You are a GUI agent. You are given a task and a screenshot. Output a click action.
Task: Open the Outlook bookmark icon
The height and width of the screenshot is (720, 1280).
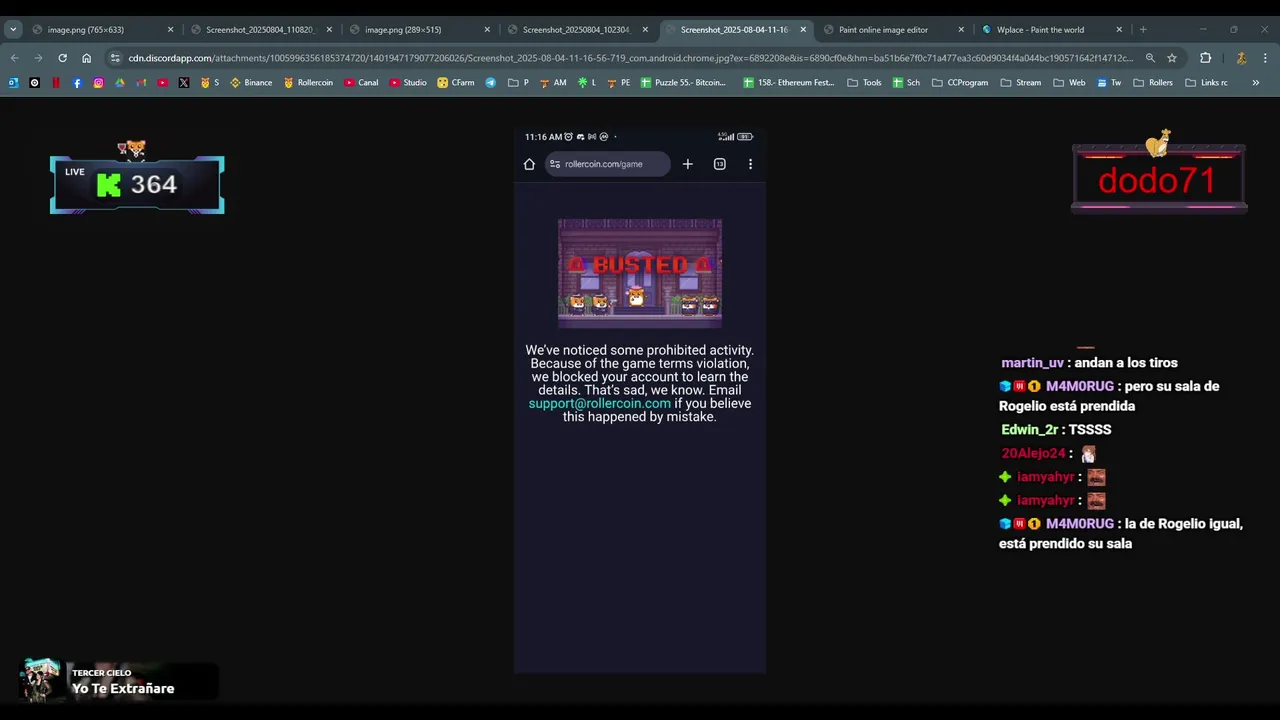(x=13, y=83)
